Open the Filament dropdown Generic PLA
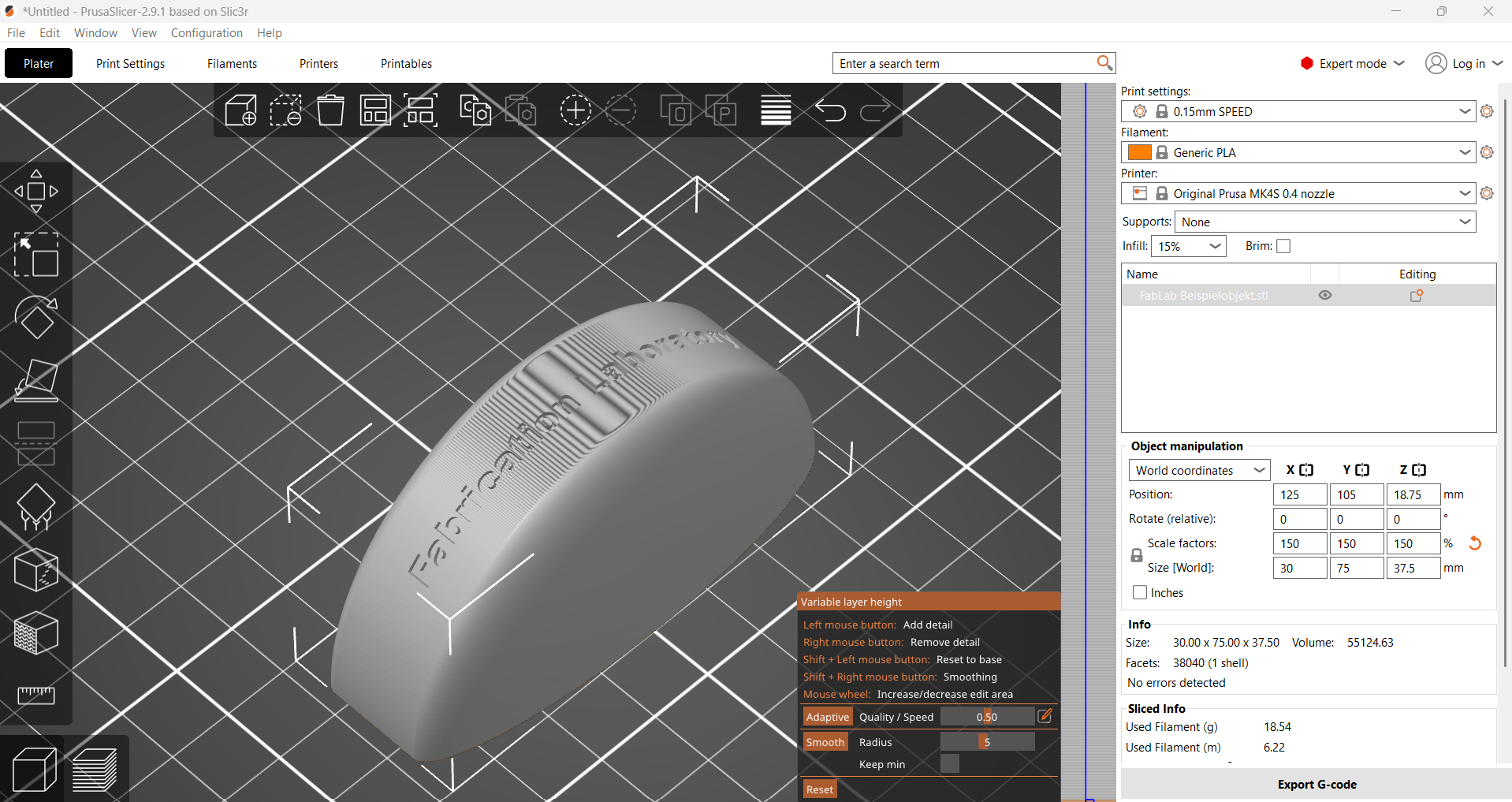 (1298, 152)
